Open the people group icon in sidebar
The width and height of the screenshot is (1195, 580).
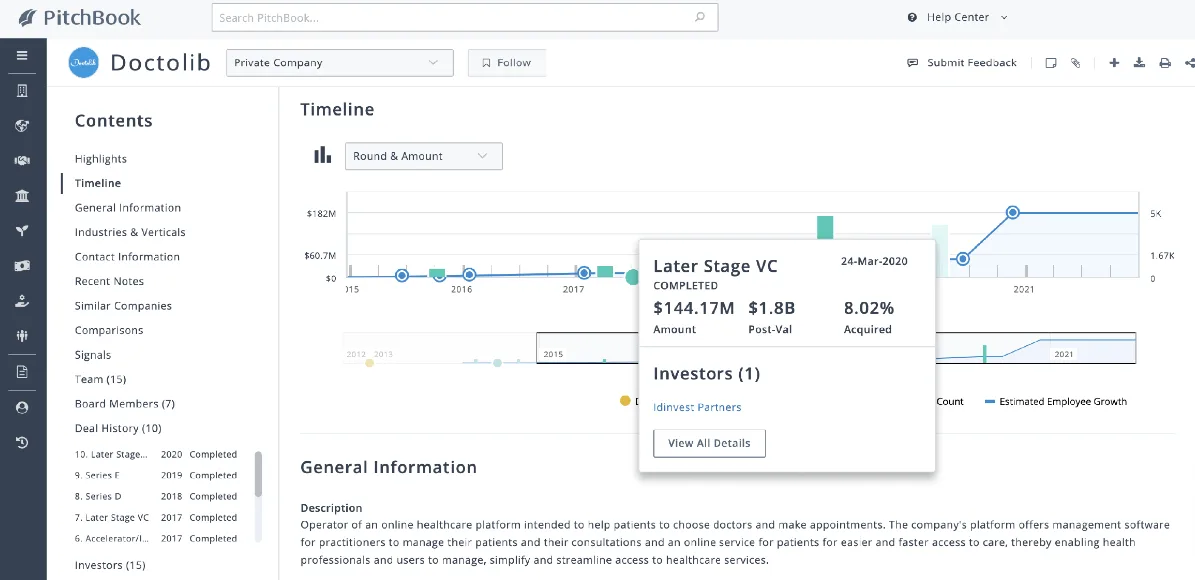[x=22, y=335]
